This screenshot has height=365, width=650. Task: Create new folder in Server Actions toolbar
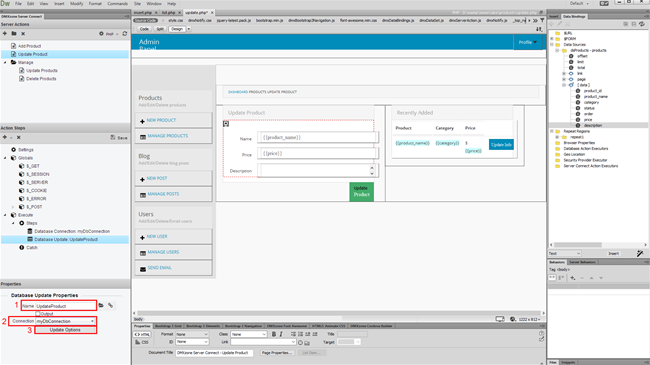coord(14,33)
